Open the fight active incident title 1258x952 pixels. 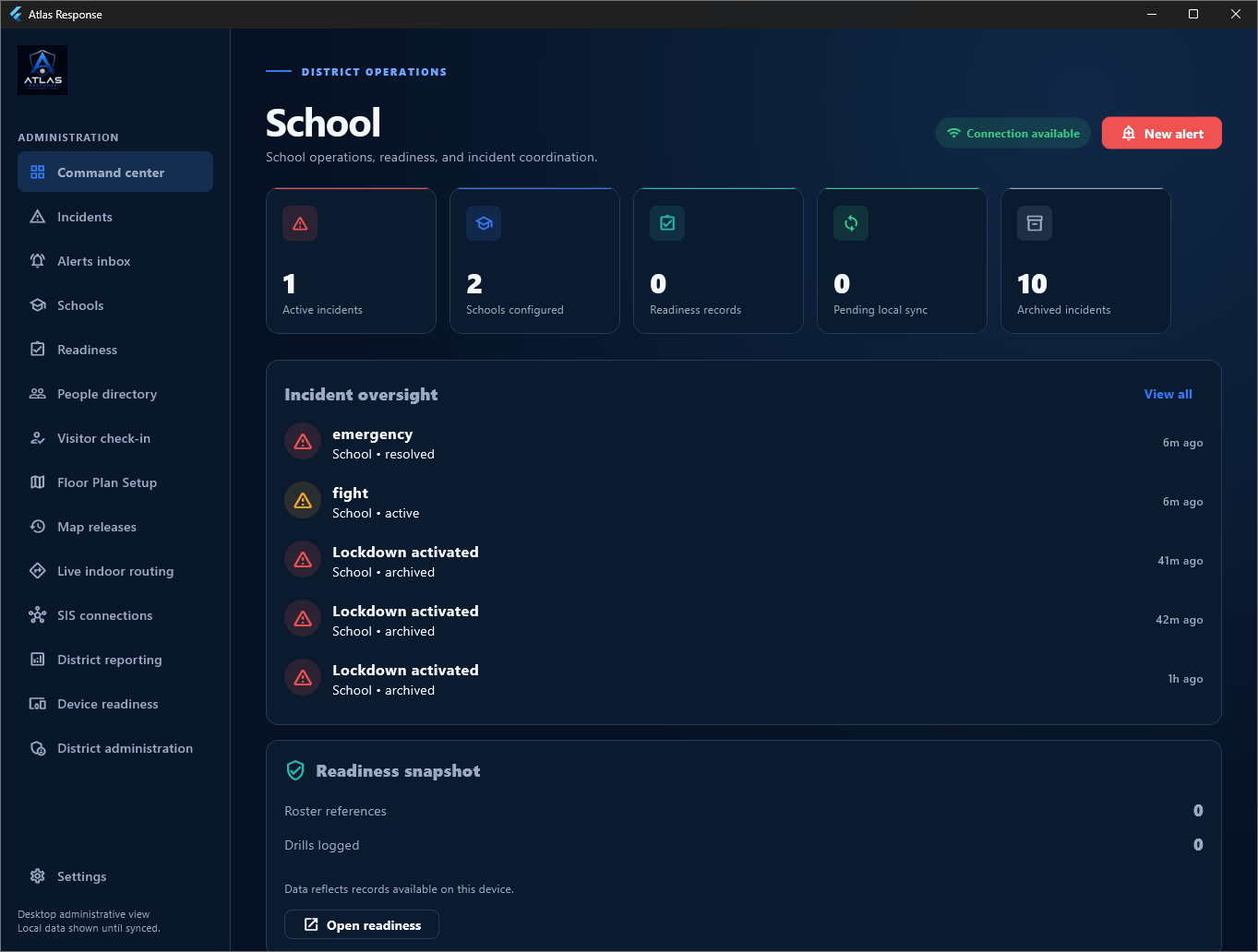[x=351, y=494]
